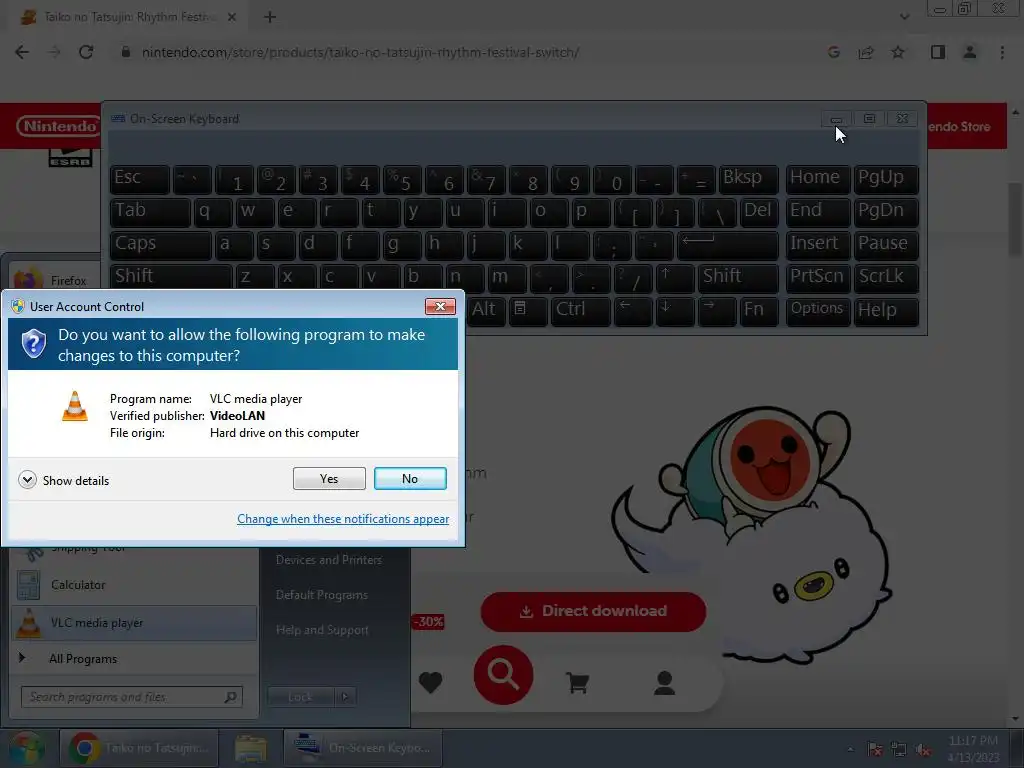
Task: Show hidden system tray icons arrow
Action: [x=850, y=750]
